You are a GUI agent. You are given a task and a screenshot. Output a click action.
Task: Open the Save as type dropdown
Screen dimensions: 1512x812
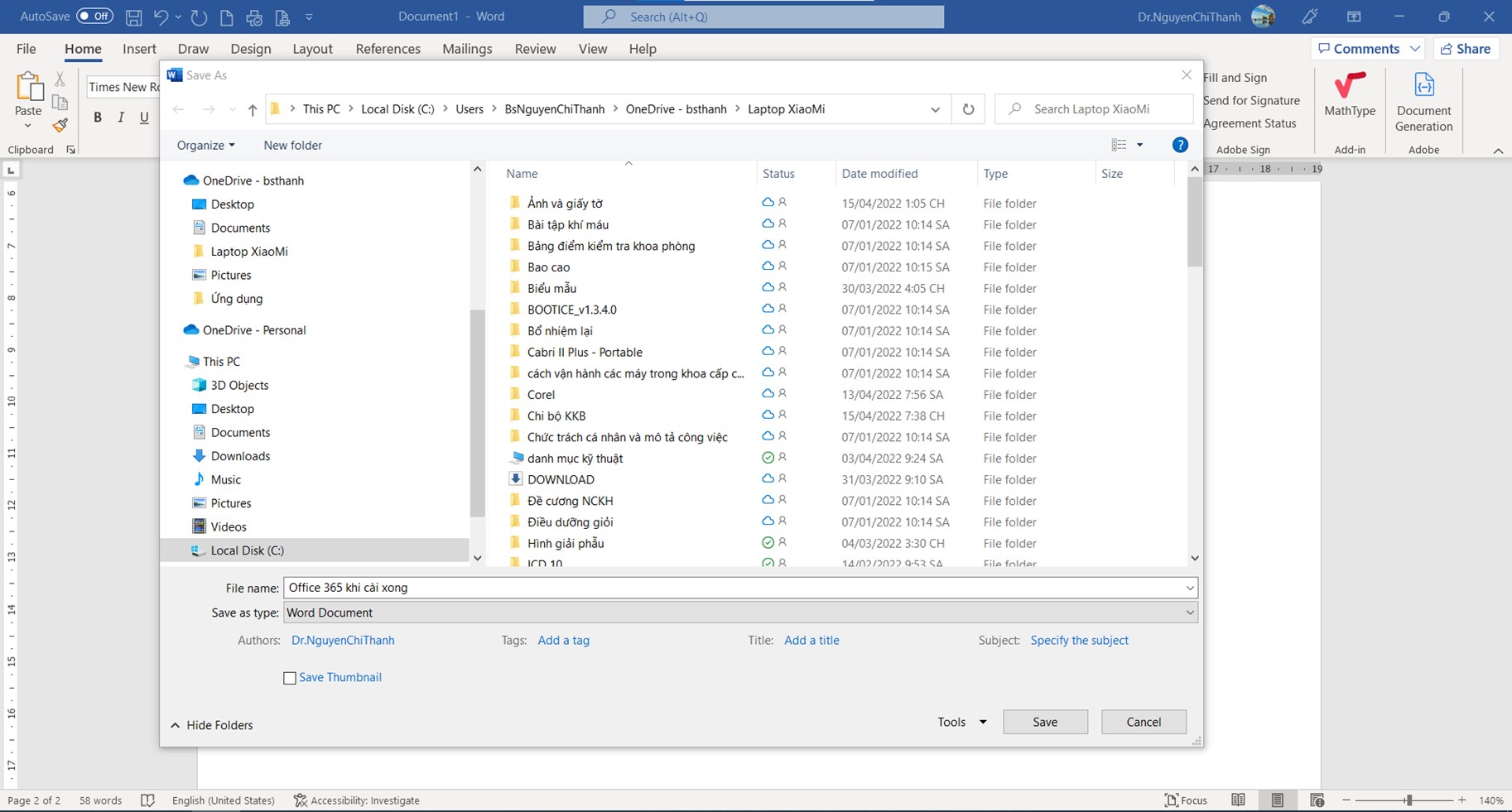pyautogui.click(x=1190, y=613)
